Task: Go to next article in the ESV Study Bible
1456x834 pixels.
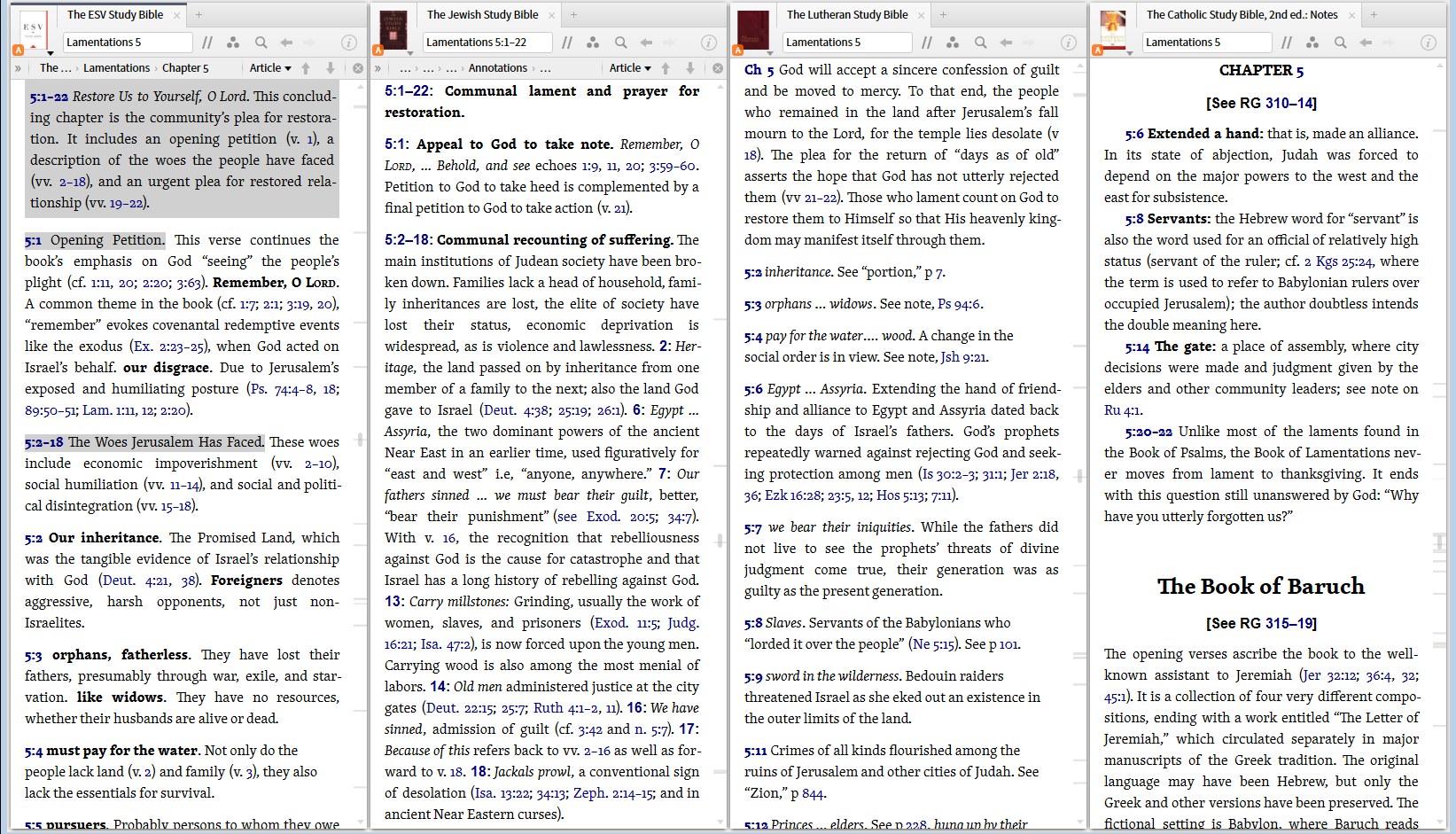Action: pos(331,68)
